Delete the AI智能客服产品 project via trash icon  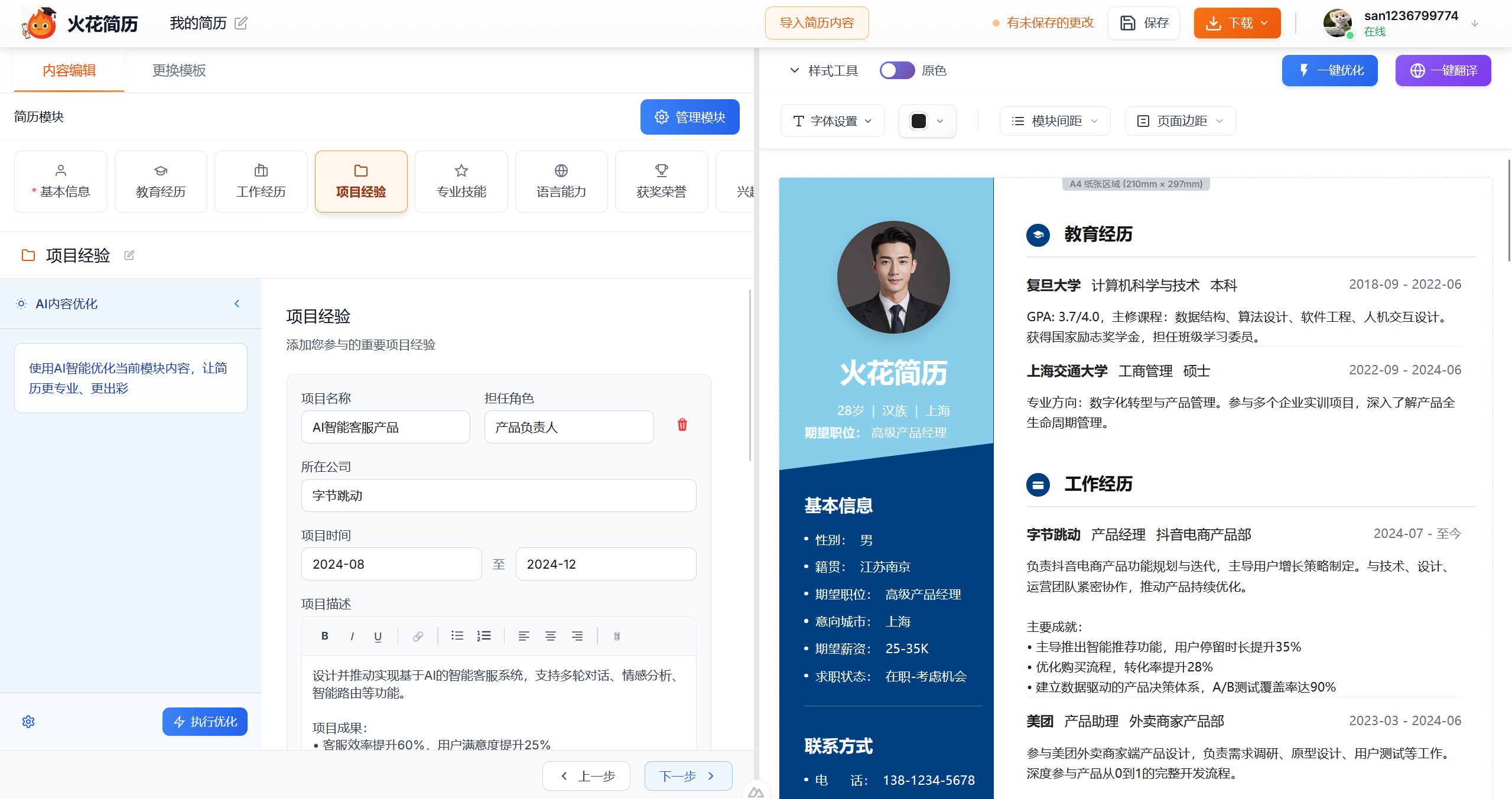(x=682, y=425)
